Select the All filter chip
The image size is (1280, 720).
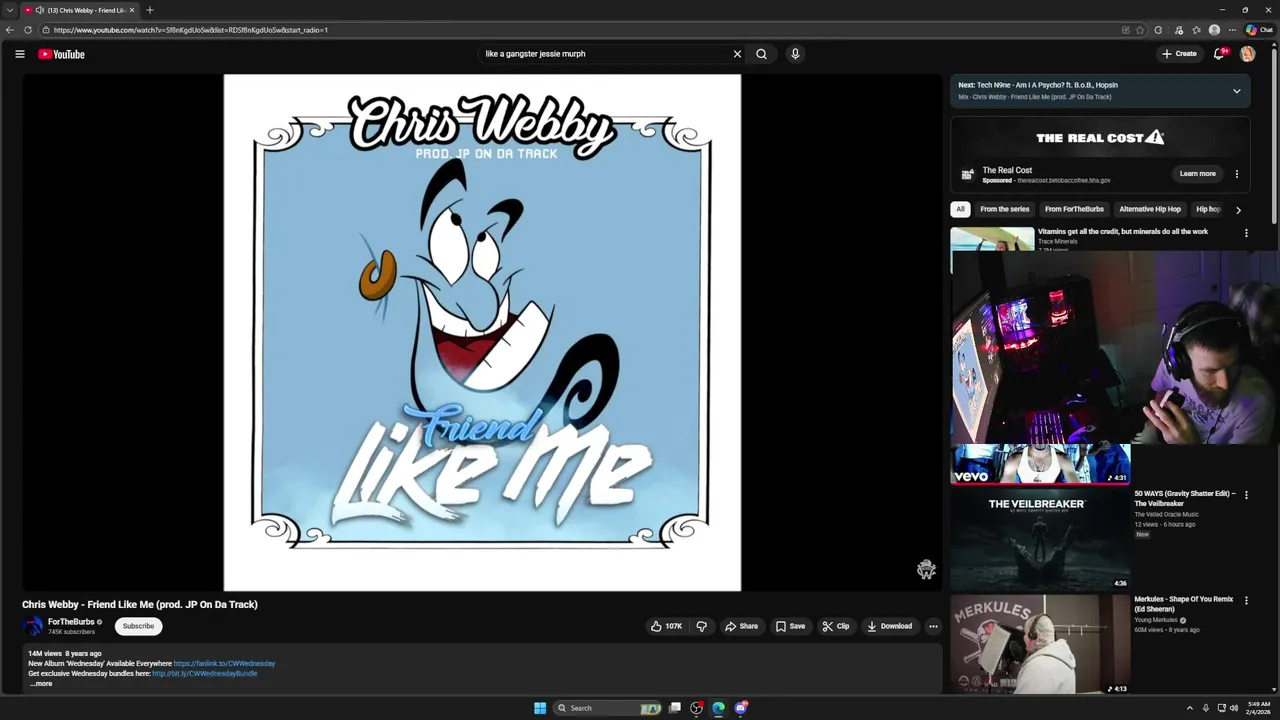[960, 209]
